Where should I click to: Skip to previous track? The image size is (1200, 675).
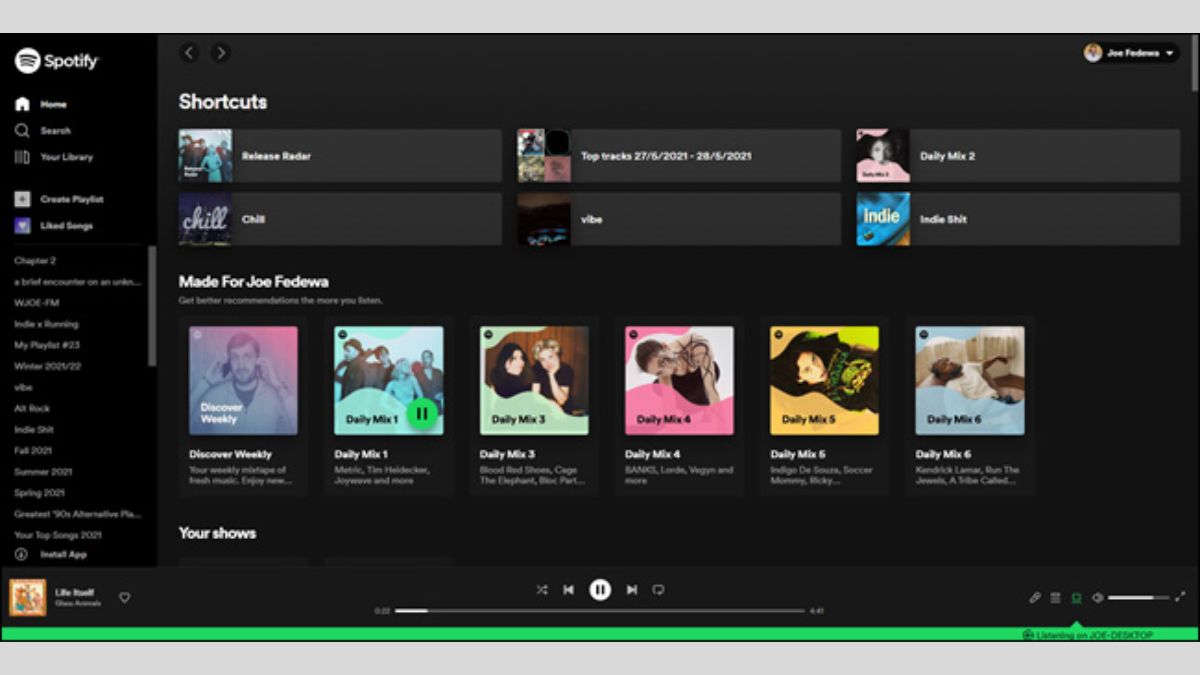pos(568,590)
